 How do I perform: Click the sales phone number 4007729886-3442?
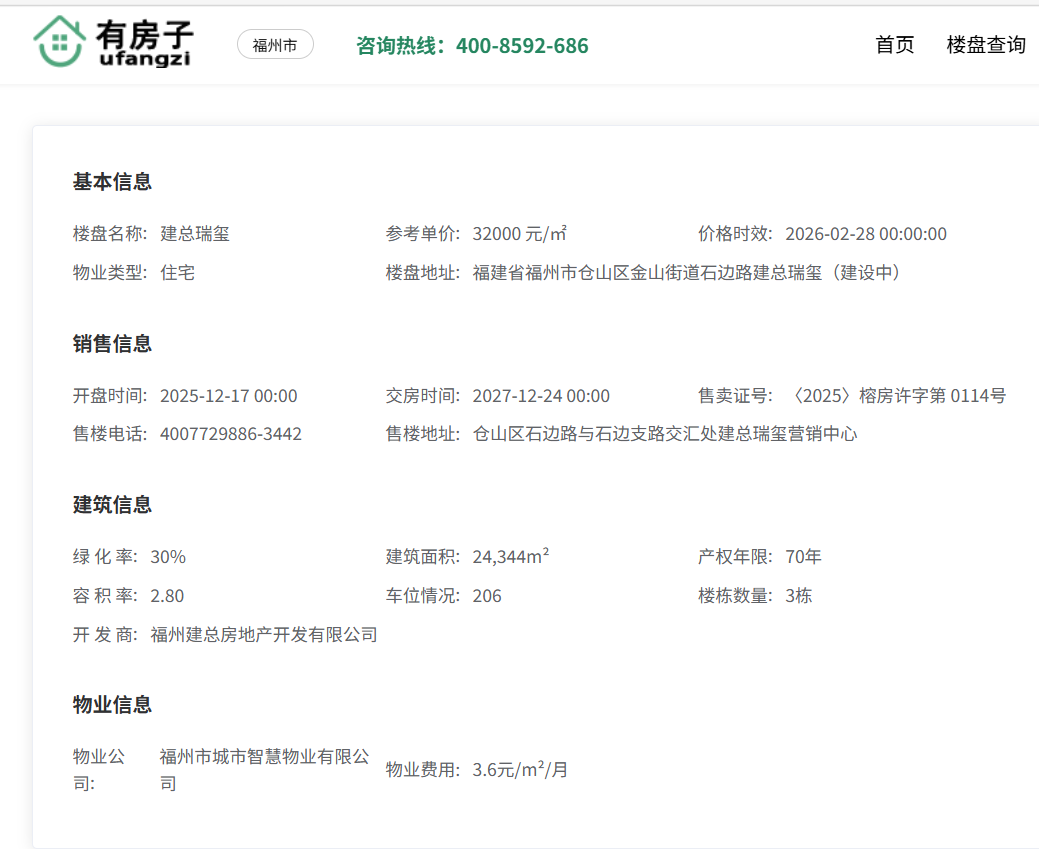point(230,434)
